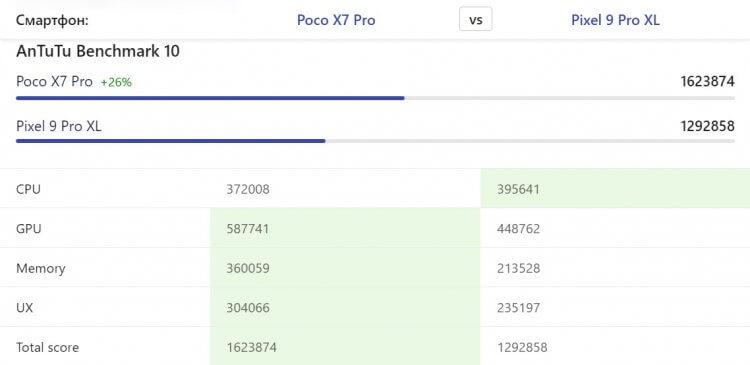Click the Poco total score 1623874 beside the bar

pyautogui.click(x=707, y=81)
